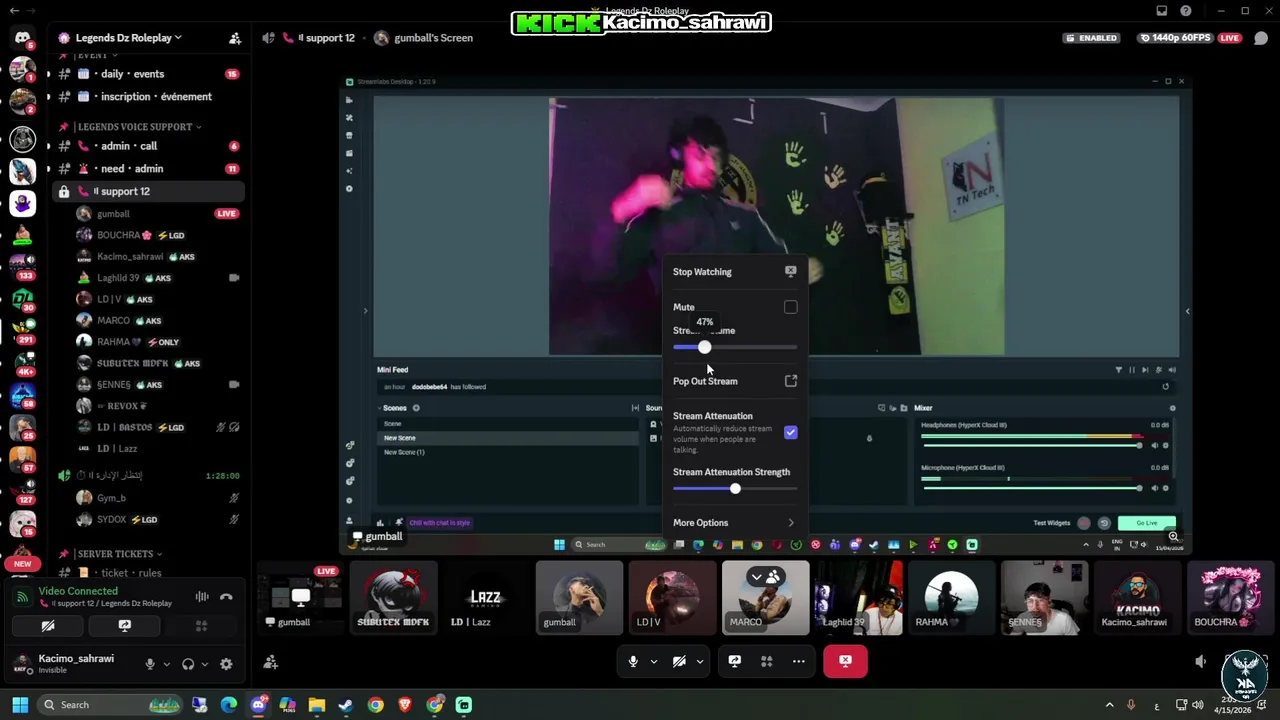Toggle microphone in the bottom call controls
Screen dimensions: 1280x720
(633, 661)
